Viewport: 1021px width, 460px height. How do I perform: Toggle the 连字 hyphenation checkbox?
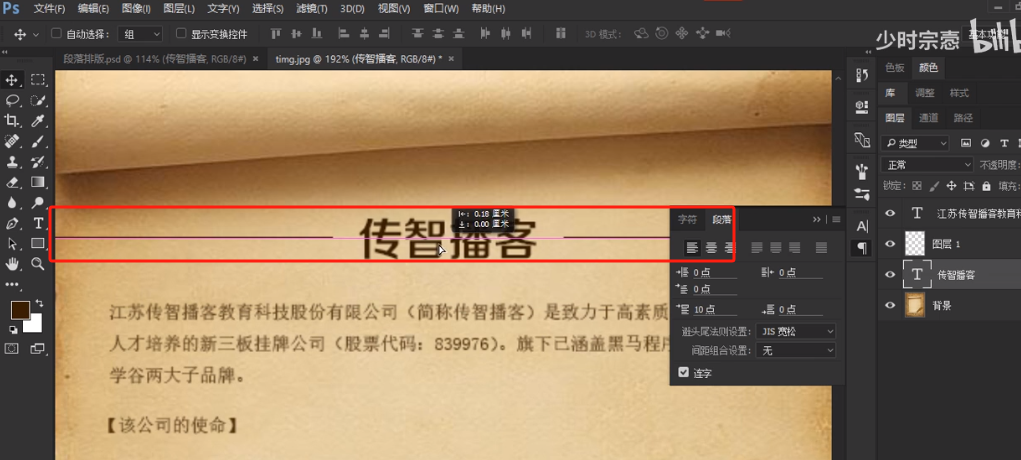(683, 373)
